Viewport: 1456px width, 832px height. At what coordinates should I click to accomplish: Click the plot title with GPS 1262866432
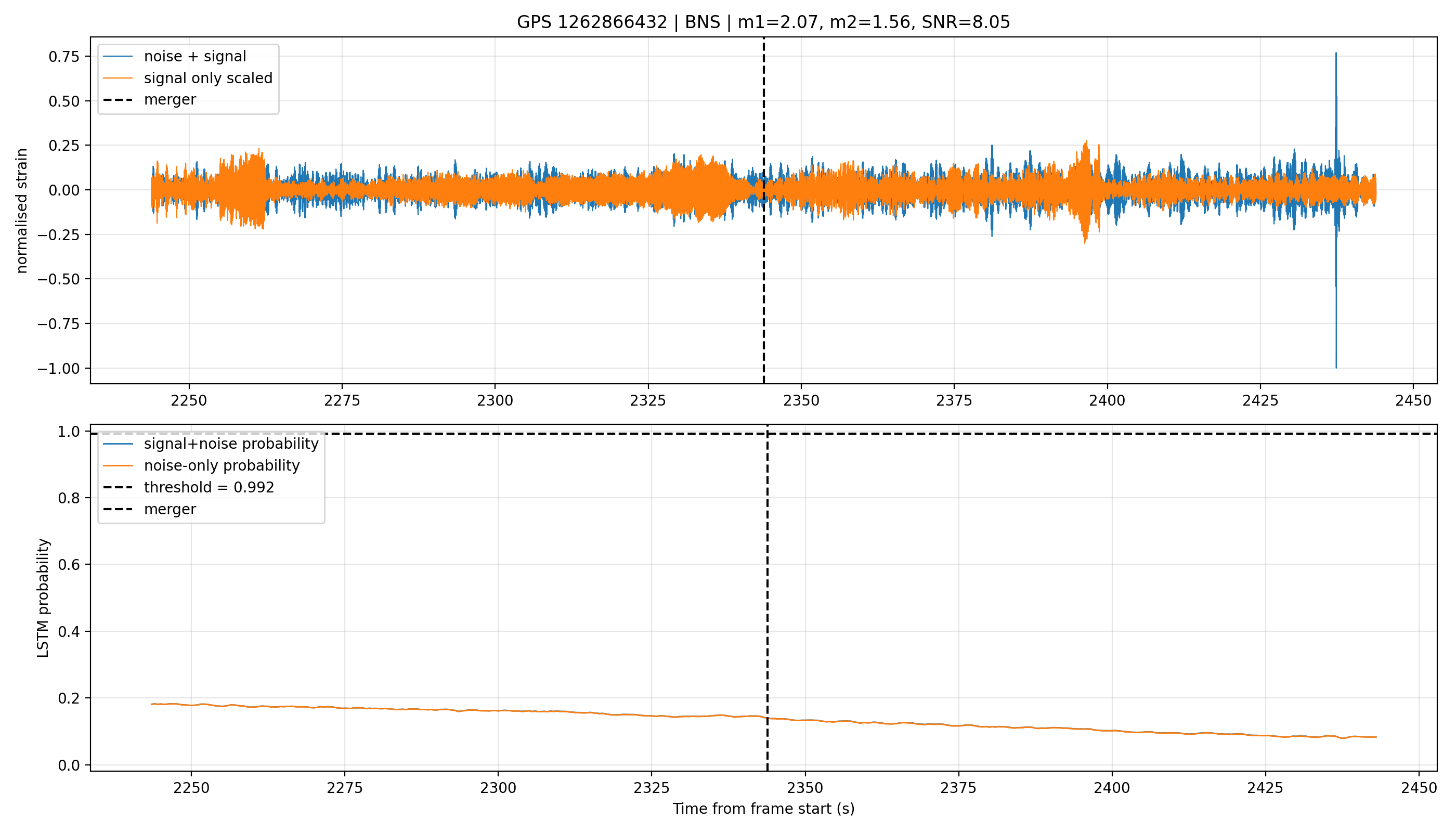763,22
